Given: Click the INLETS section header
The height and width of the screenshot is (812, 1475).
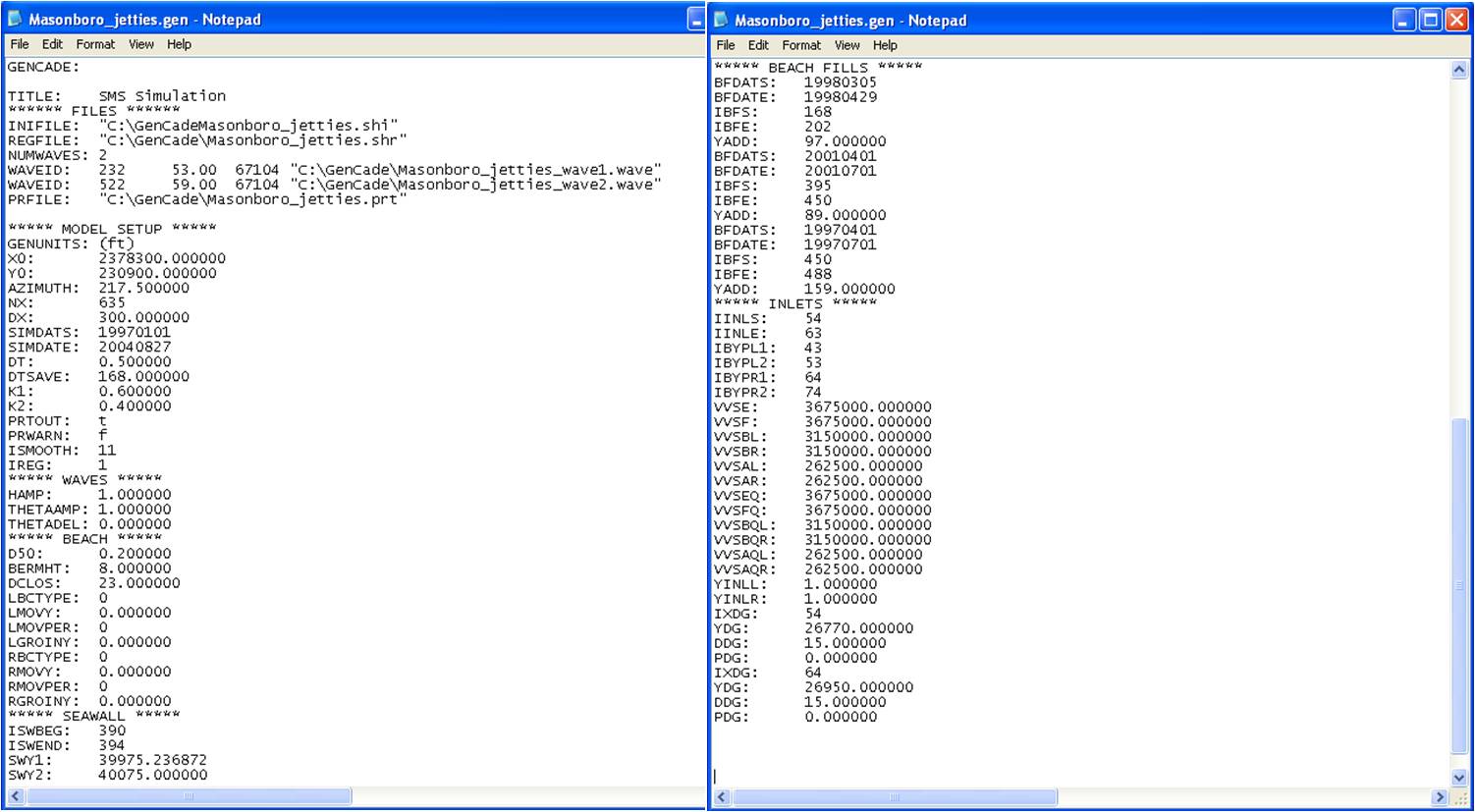Looking at the screenshot, I should [x=795, y=303].
